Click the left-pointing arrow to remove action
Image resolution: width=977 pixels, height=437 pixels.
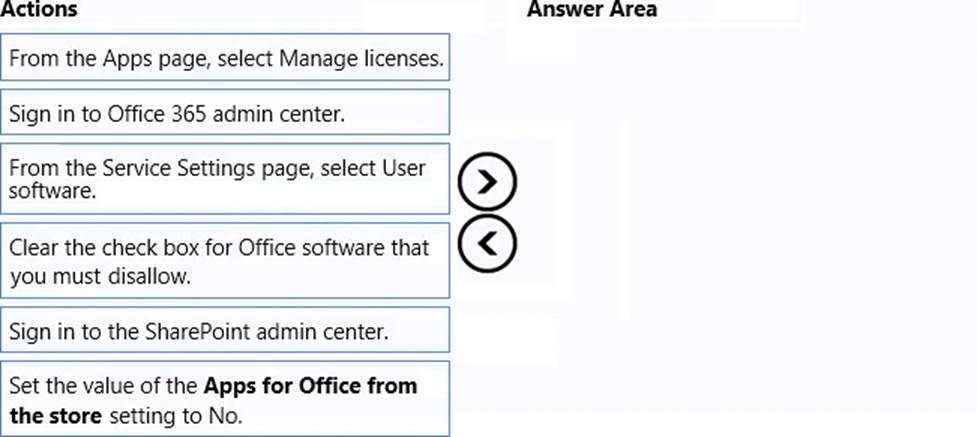(487, 243)
